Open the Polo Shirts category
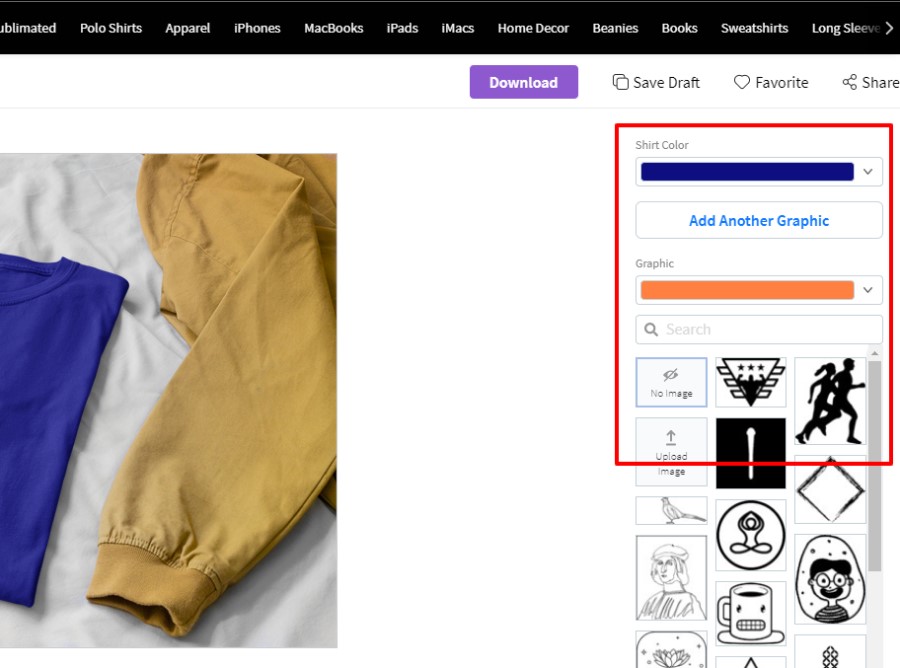This screenshot has height=668, width=900. point(111,28)
